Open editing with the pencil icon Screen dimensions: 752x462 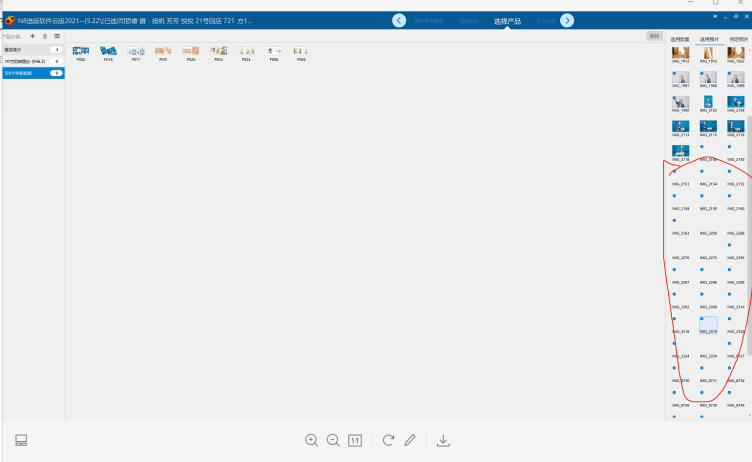pyautogui.click(x=410, y=440)
